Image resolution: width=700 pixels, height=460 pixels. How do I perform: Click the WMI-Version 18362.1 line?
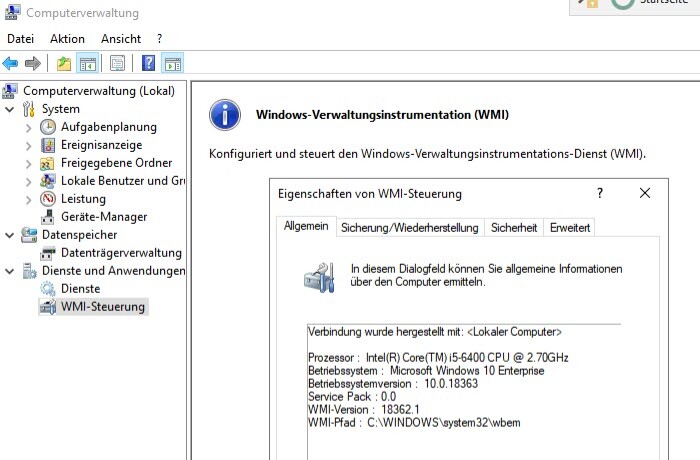364,410
